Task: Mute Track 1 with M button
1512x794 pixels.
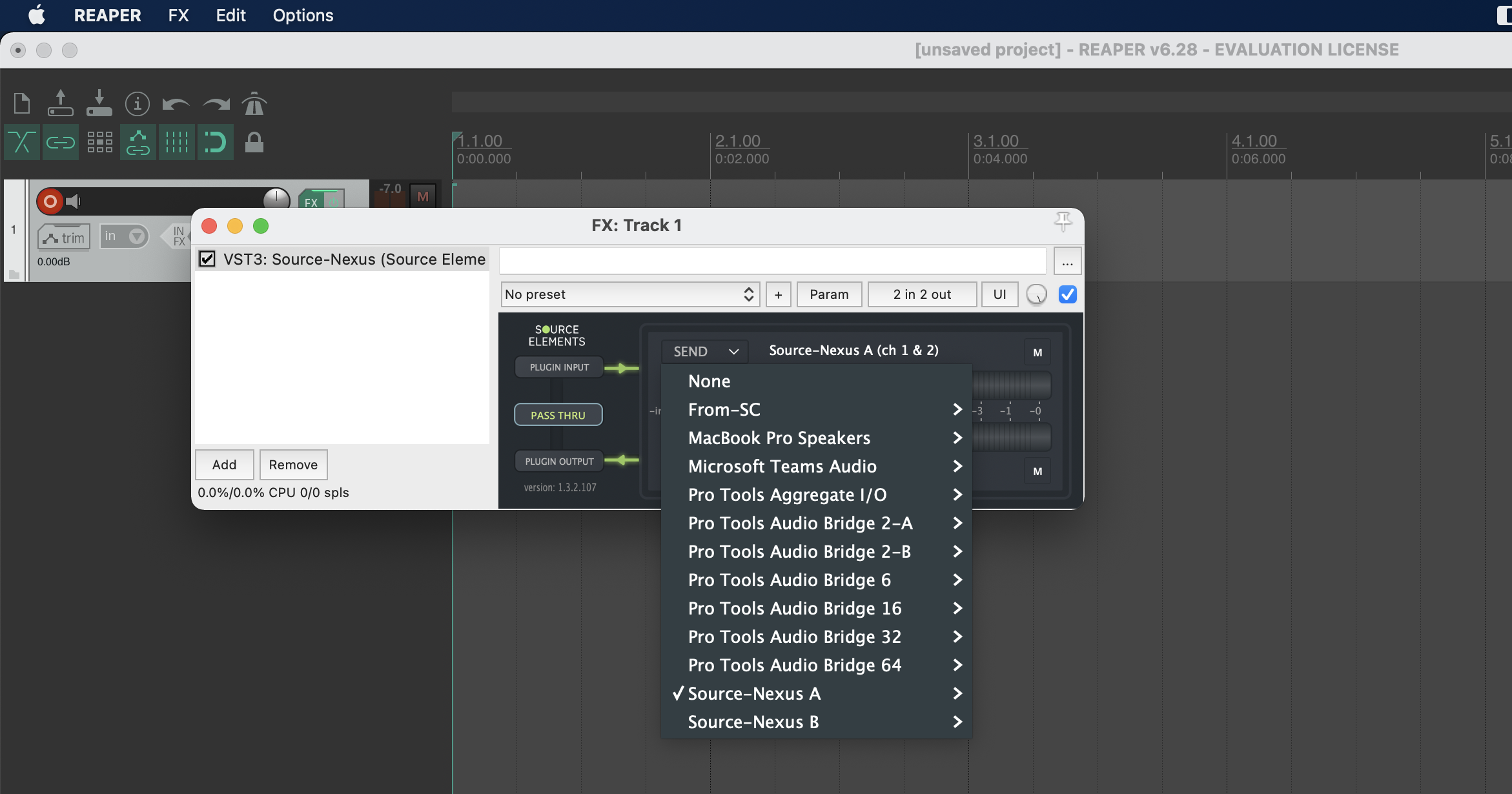Action: 423,196
